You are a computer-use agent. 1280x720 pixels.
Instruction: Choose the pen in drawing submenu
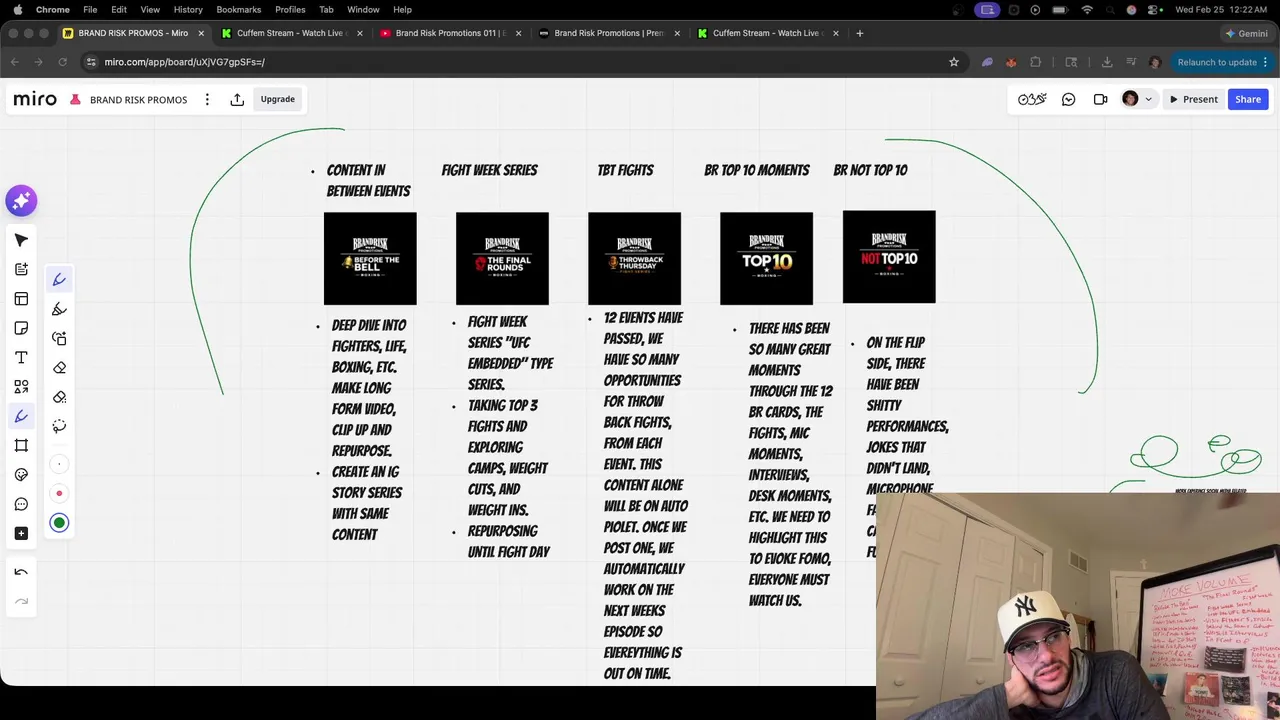(59, 280)
